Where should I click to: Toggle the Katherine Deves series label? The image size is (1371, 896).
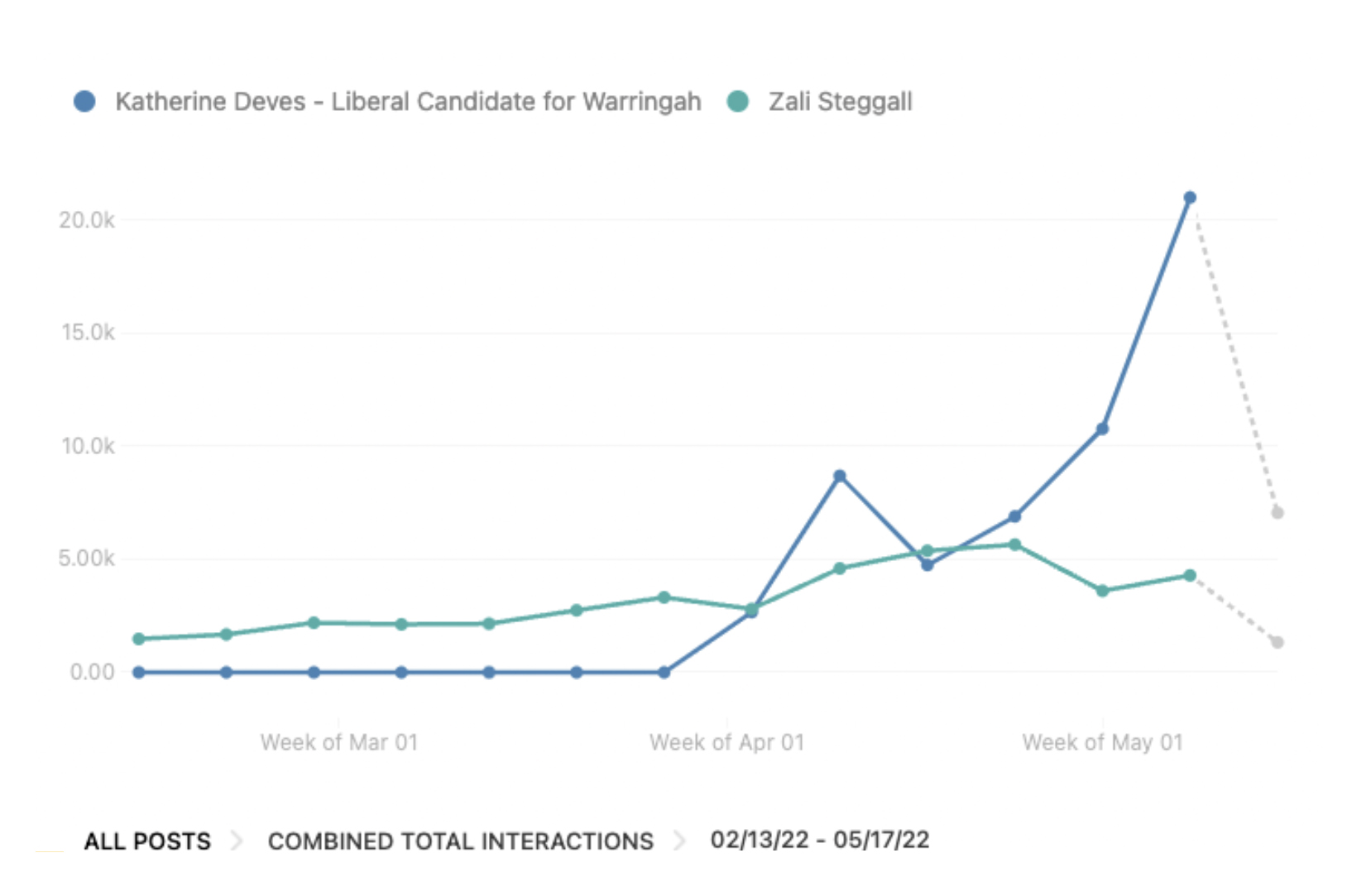coord(408,102)
